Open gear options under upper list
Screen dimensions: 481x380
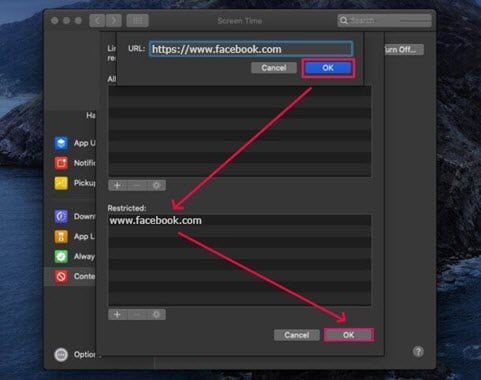point(156,185)
